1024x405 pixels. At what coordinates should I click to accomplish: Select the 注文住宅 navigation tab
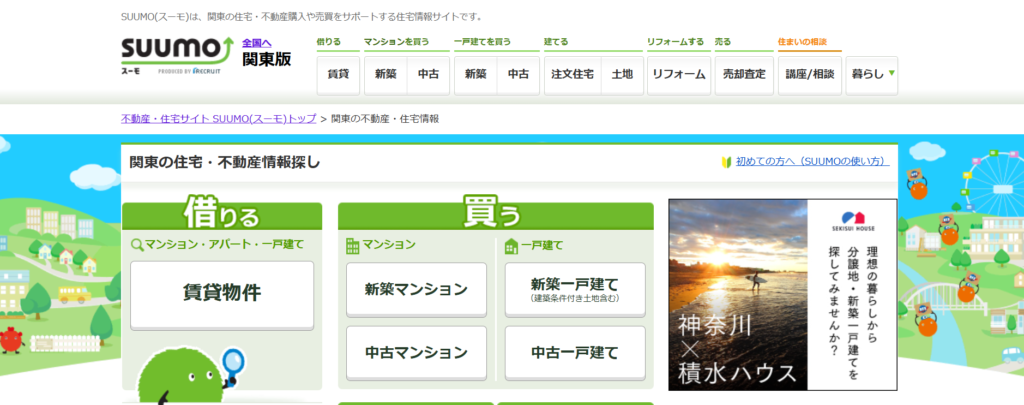[572, 75]
